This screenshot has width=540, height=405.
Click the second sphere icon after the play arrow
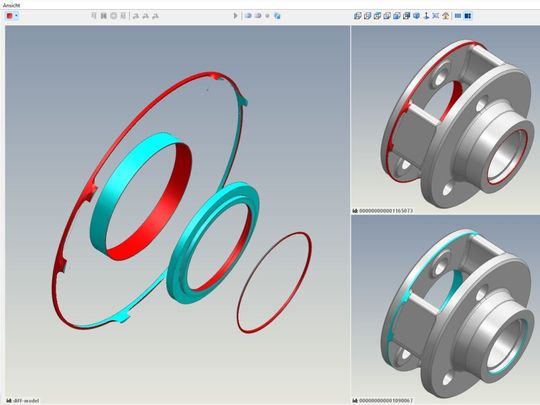(x=258, y=16)
